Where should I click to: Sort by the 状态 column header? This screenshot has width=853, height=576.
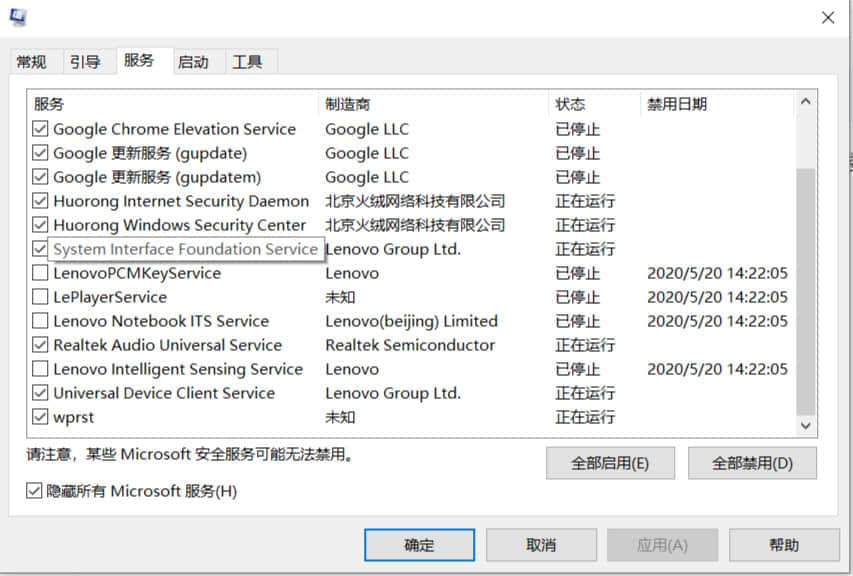[595, 103]
